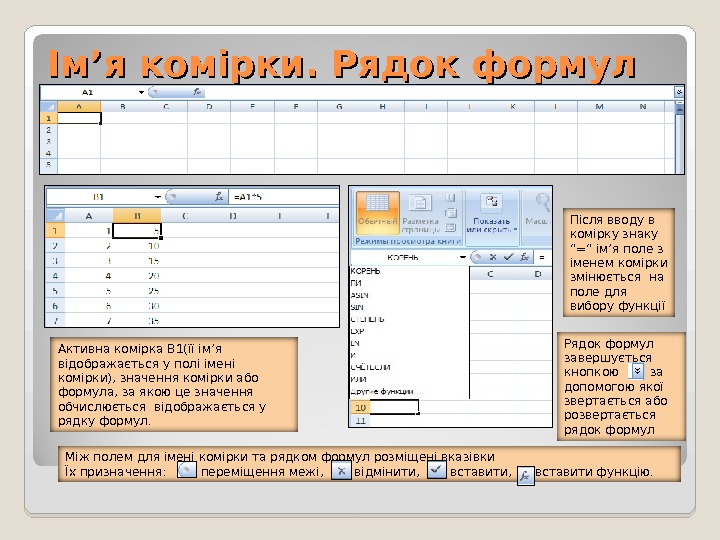This screenshot has height=540, width=720.
Task: Switch to the Разметка страницы view
Action: (x=420, y=213)
